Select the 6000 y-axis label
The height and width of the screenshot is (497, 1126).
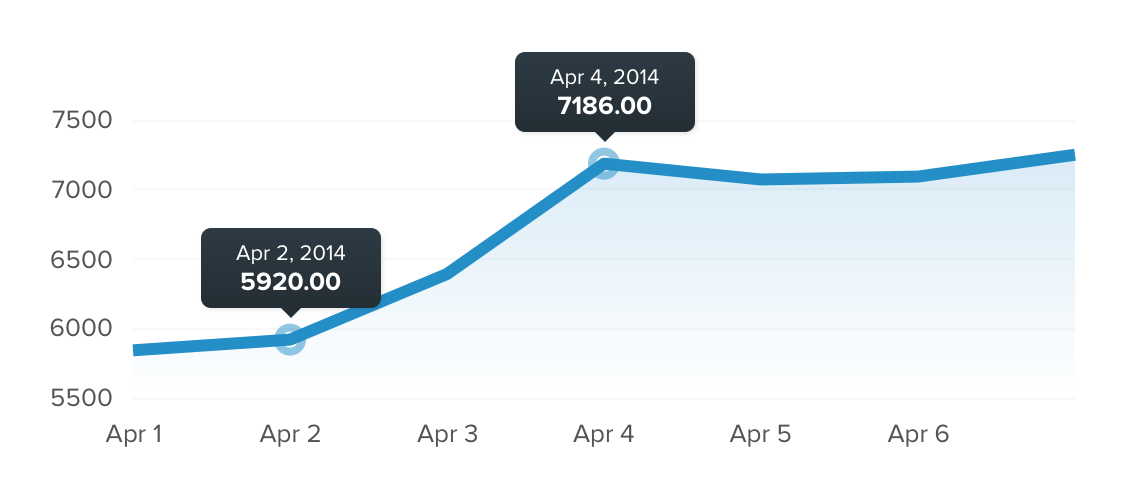[x=80, y=328]
